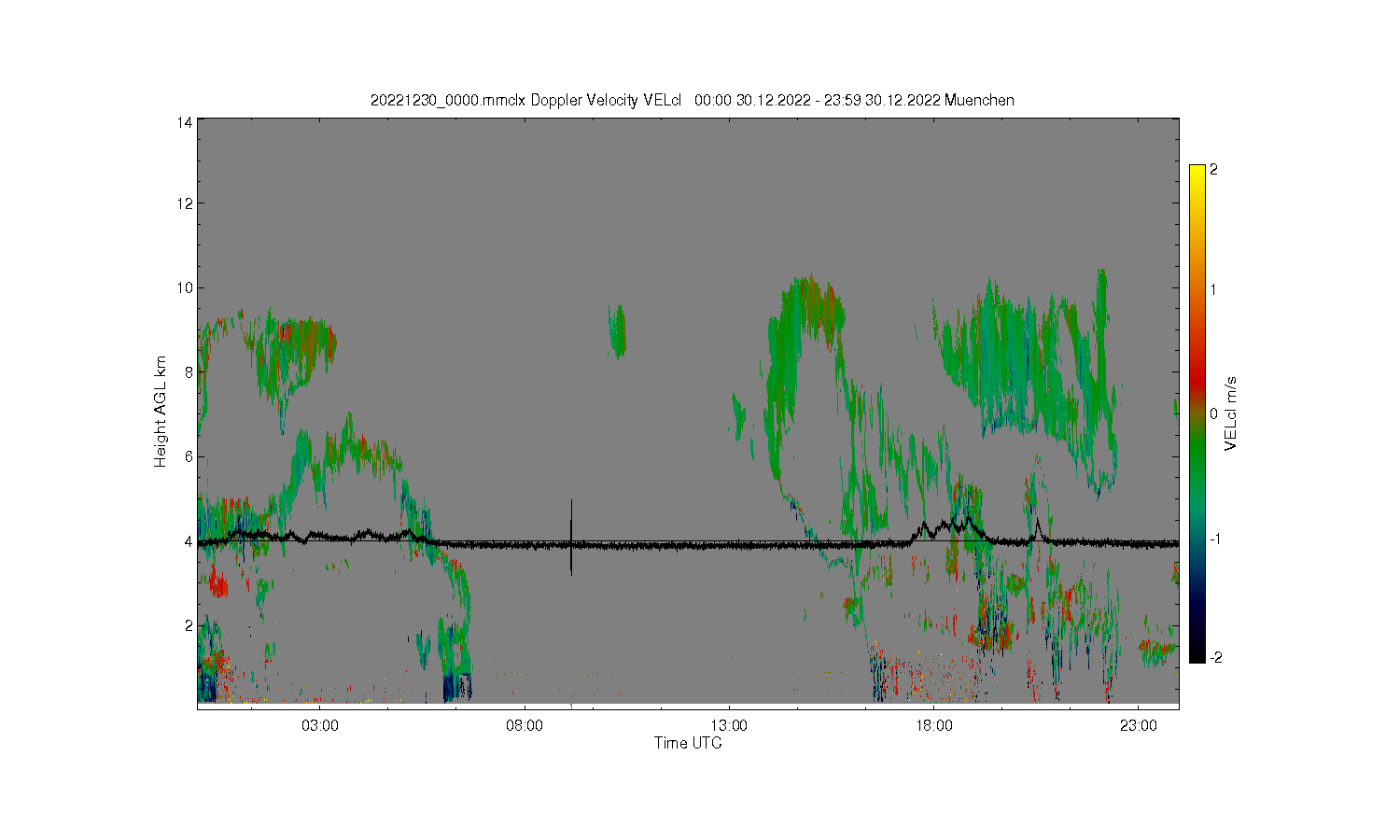Click the VELcl velocity colorbar
The height and width of the screenshot is (840, 1400).
[x=1197, y=413]
